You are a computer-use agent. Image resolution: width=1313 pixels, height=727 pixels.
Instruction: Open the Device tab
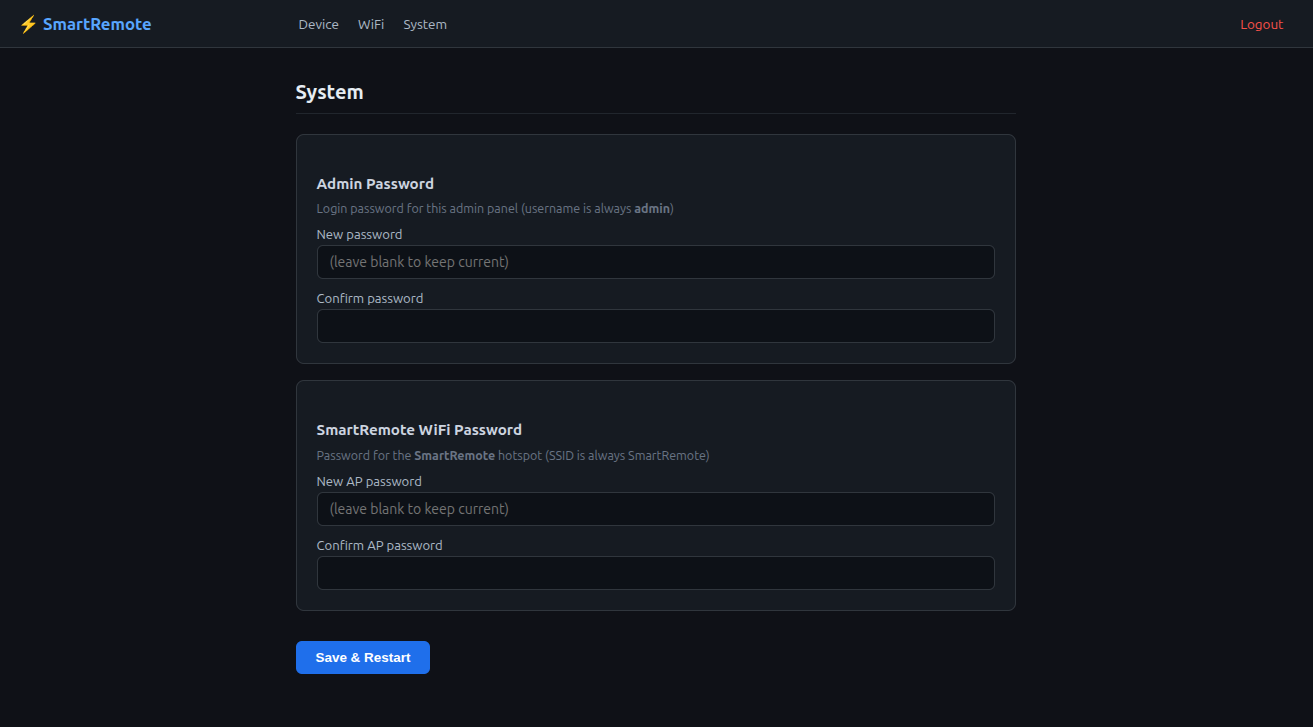point(318,24)
